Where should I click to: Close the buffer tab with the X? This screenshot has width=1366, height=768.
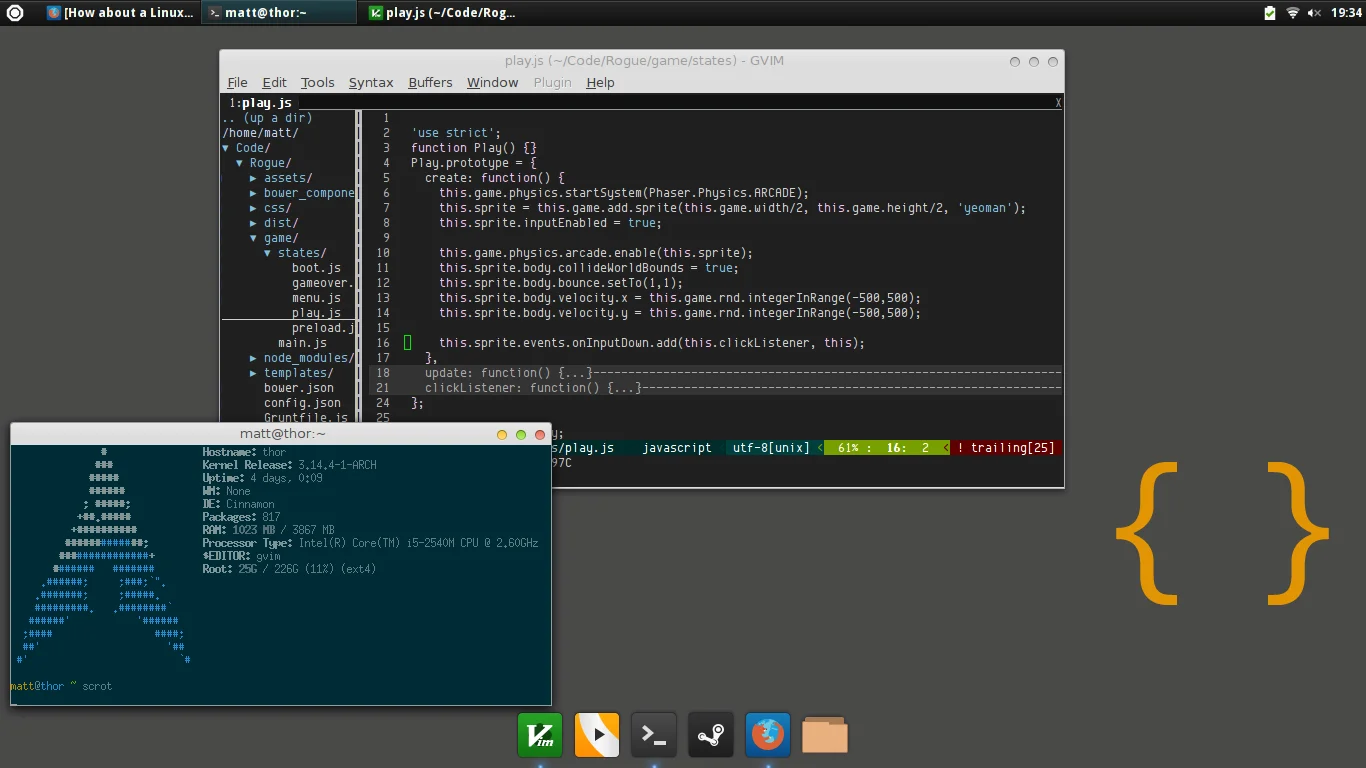1058,103
